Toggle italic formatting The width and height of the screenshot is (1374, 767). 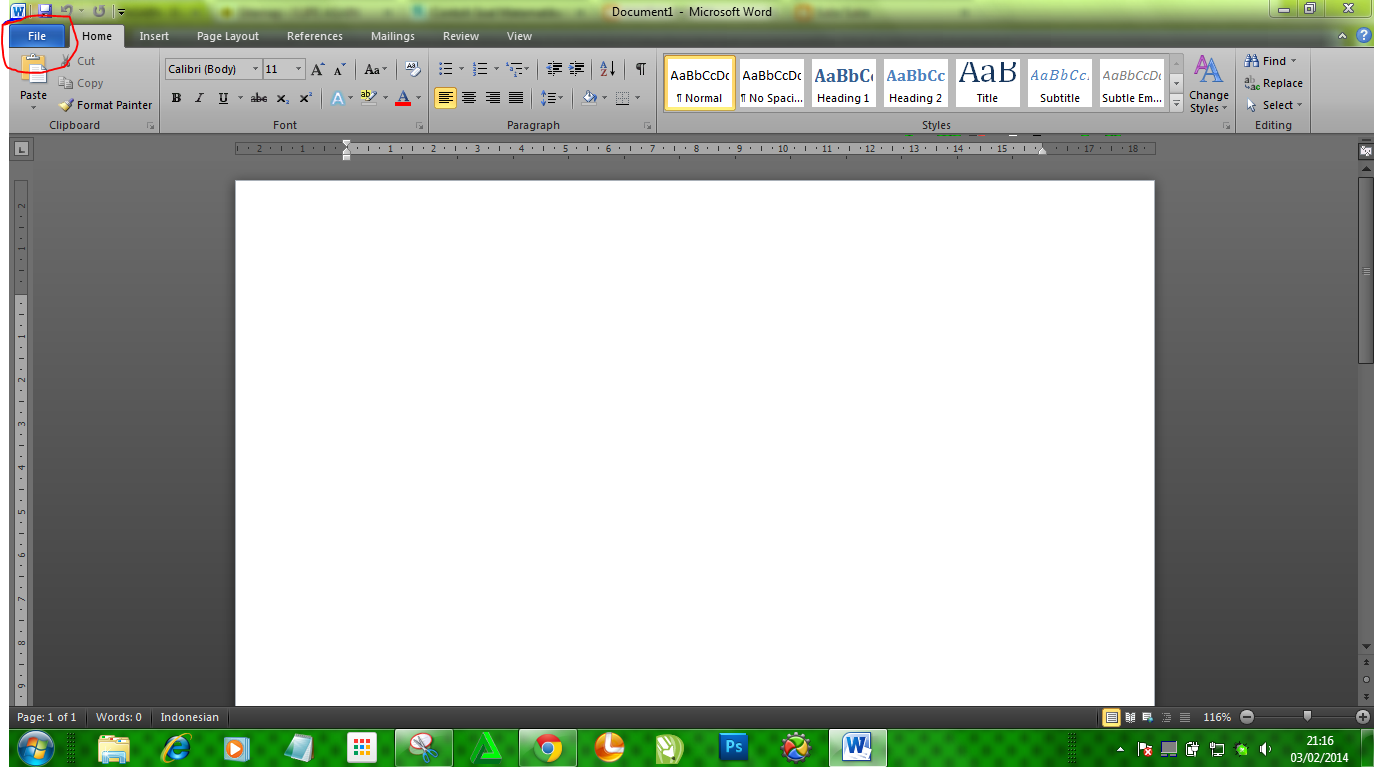point(199,98)
